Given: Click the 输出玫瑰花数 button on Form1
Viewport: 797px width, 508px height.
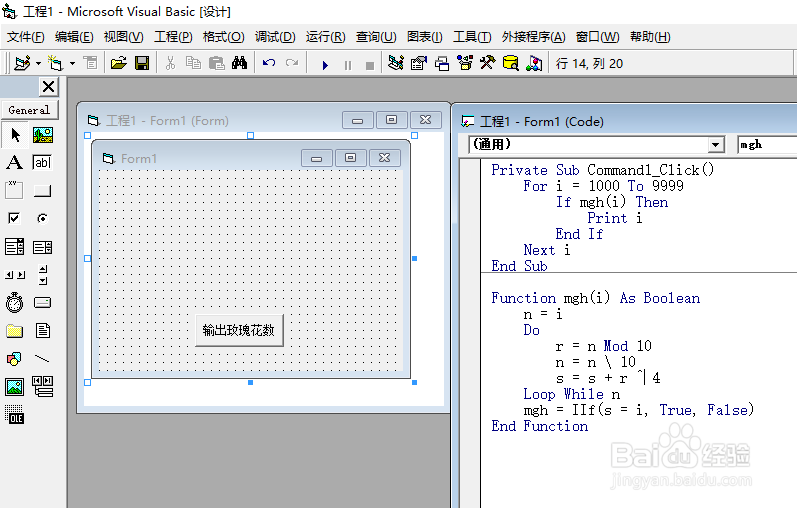Looking at the screenshot, I should (239, 330).
